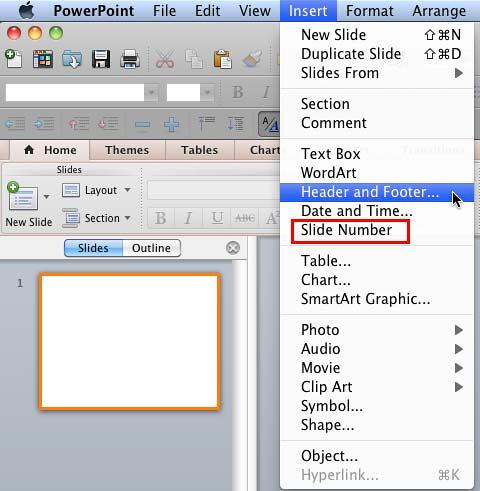The height and width of the screenshot is (491, 480).
Task: Open the Arrange menu
Action: pyautogui.click(x=439, y=11)
